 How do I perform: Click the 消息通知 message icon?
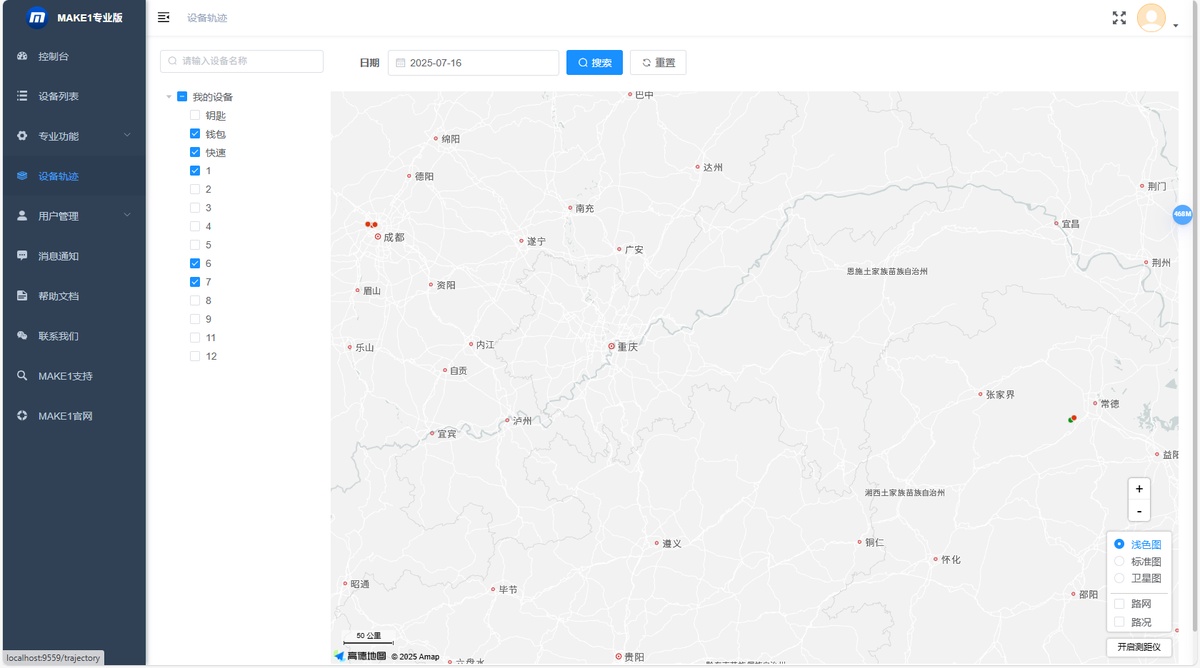pyautogui.click(x=22, y=256)
